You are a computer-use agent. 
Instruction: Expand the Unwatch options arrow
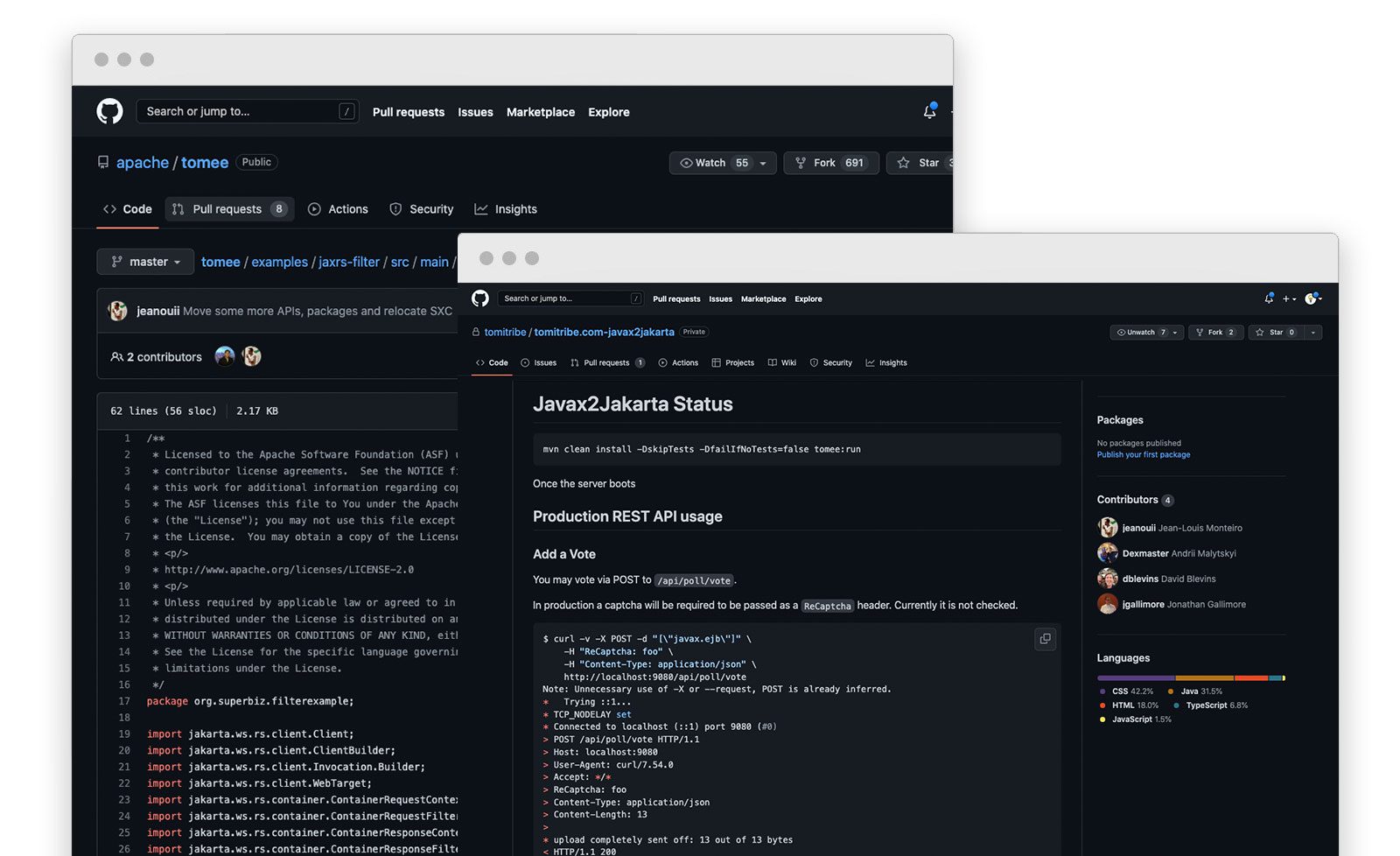coord(1176,333)
